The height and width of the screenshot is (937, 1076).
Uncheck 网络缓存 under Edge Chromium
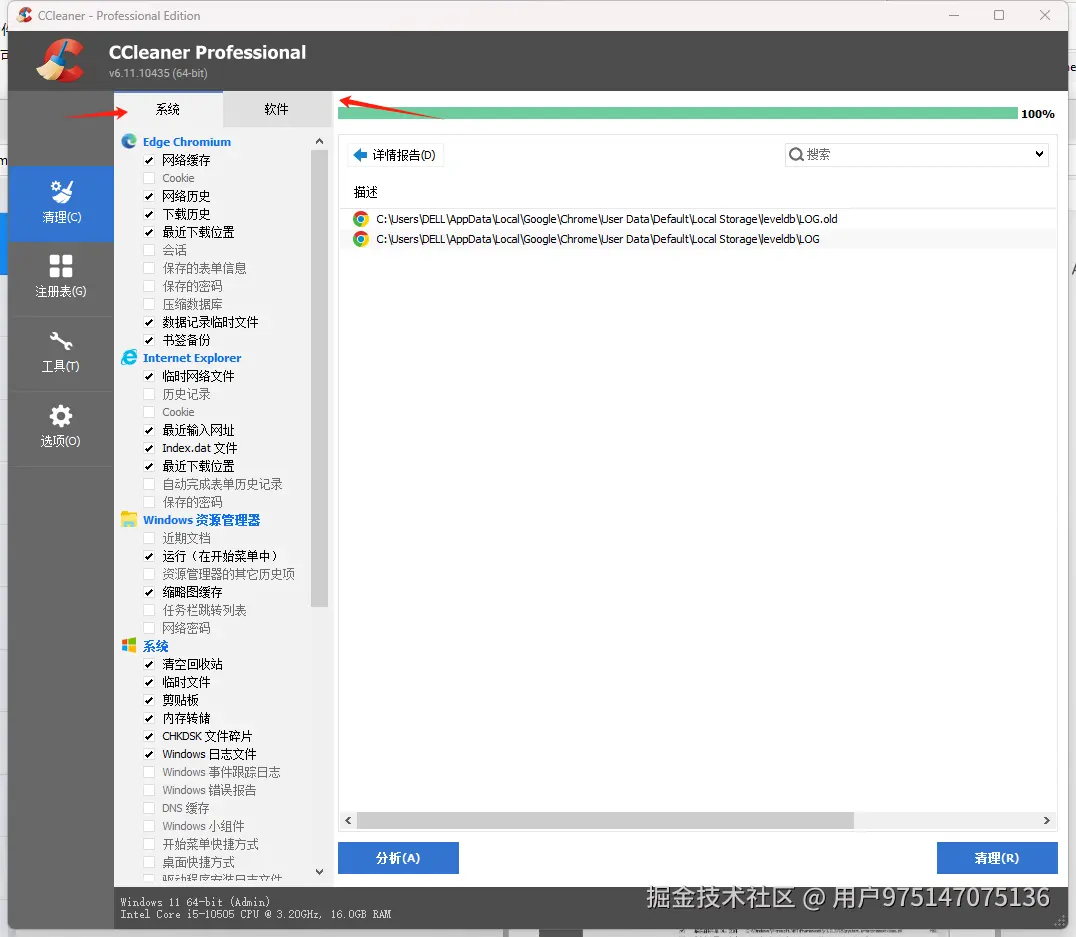click(149, 160)
